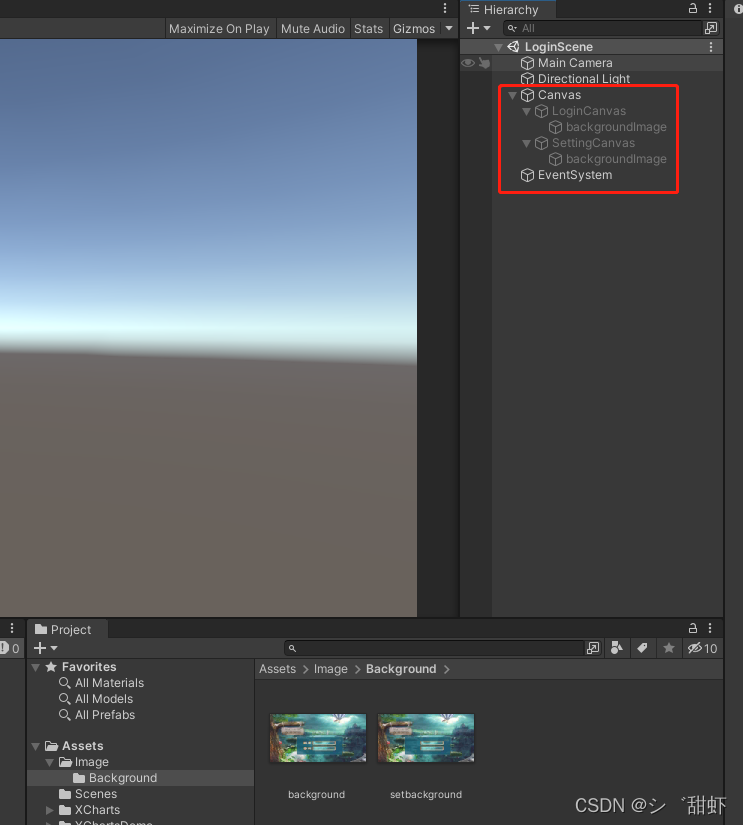The image size is (743, 825).
Task: Switch to the Project tab
Action: [x=67, y=629]
